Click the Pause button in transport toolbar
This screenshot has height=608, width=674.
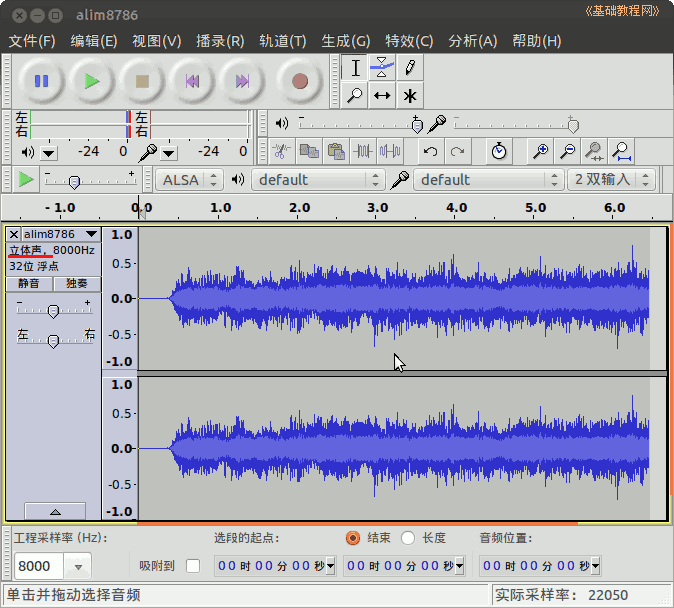click(41, 81)
